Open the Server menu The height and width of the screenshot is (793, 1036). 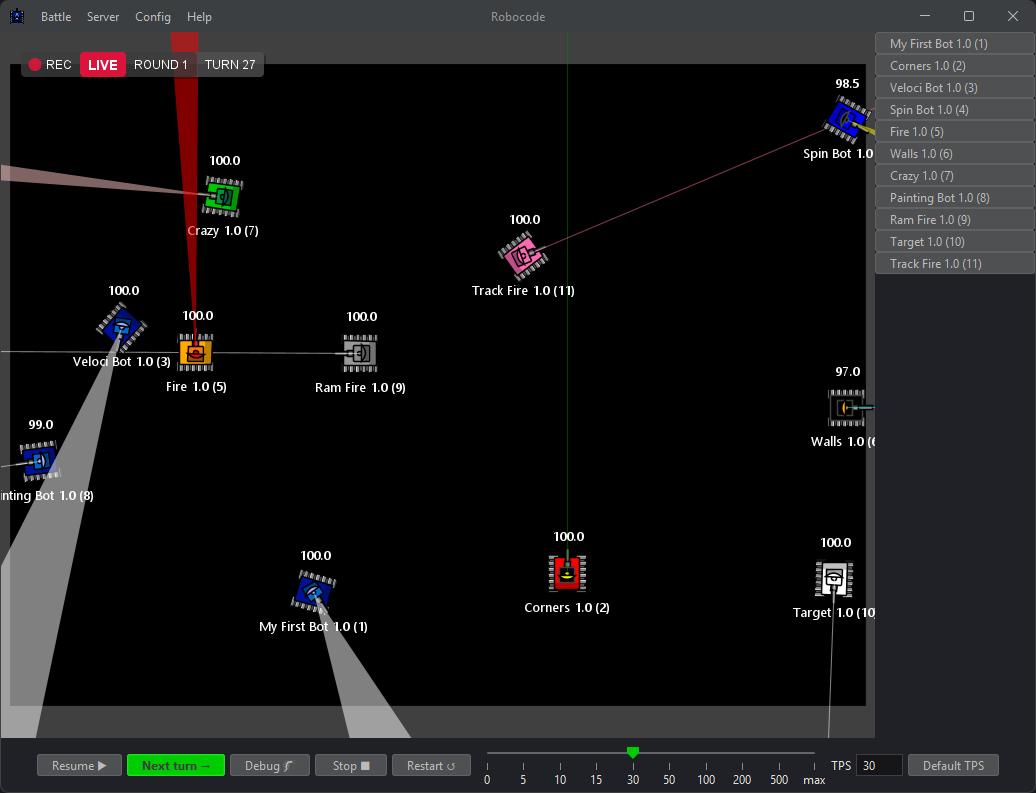pyautogui.click(x=103, y=17)
